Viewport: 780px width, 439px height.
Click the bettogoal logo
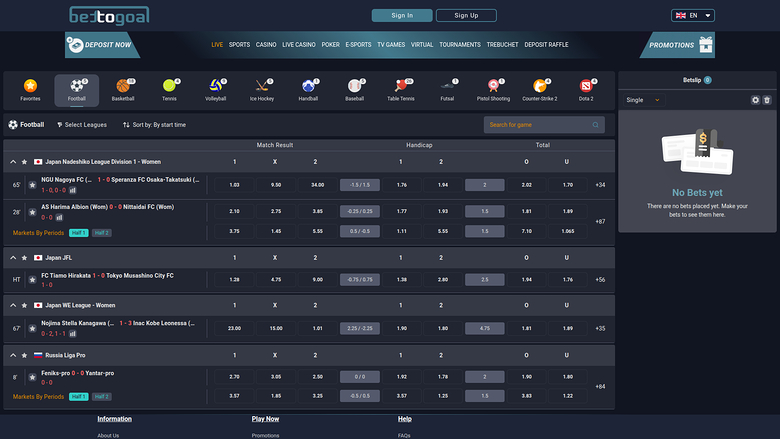pos(109,16)
